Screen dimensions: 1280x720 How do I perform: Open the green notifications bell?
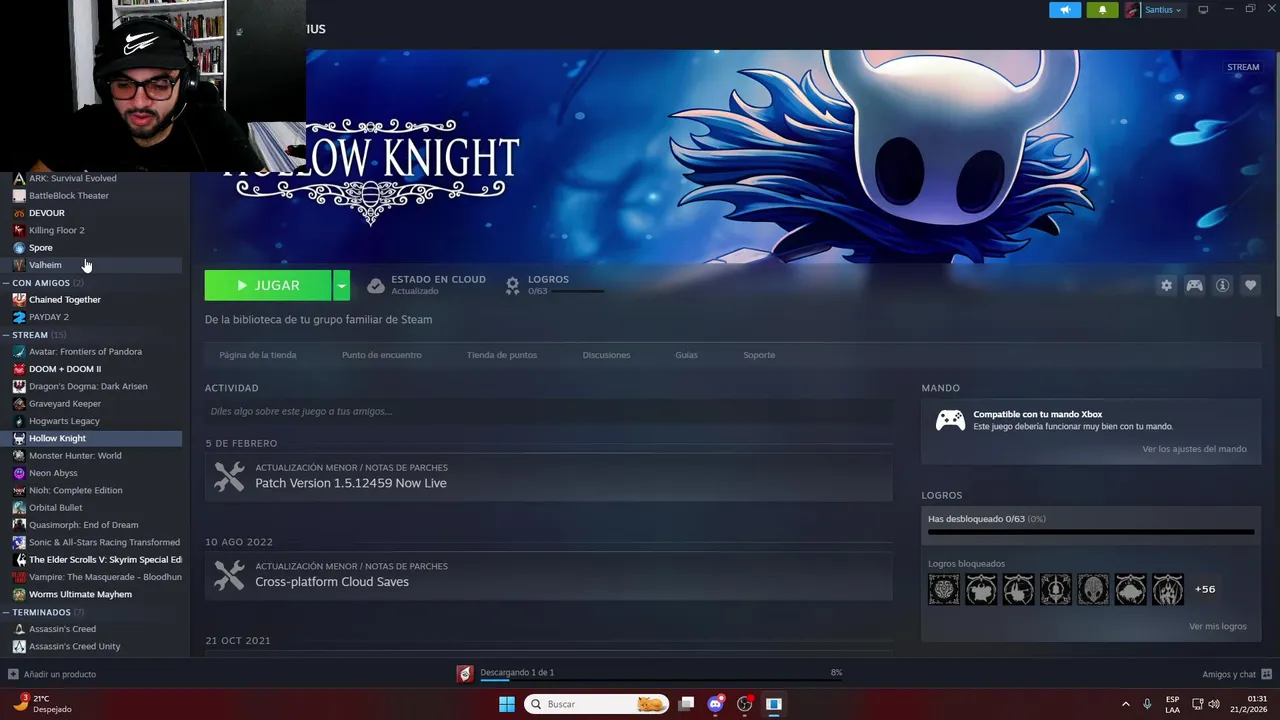(x=1102, y=10)
